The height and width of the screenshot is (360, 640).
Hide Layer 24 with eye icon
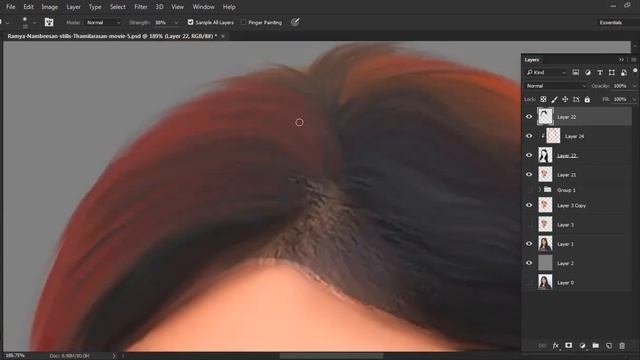tap(529, 136)
